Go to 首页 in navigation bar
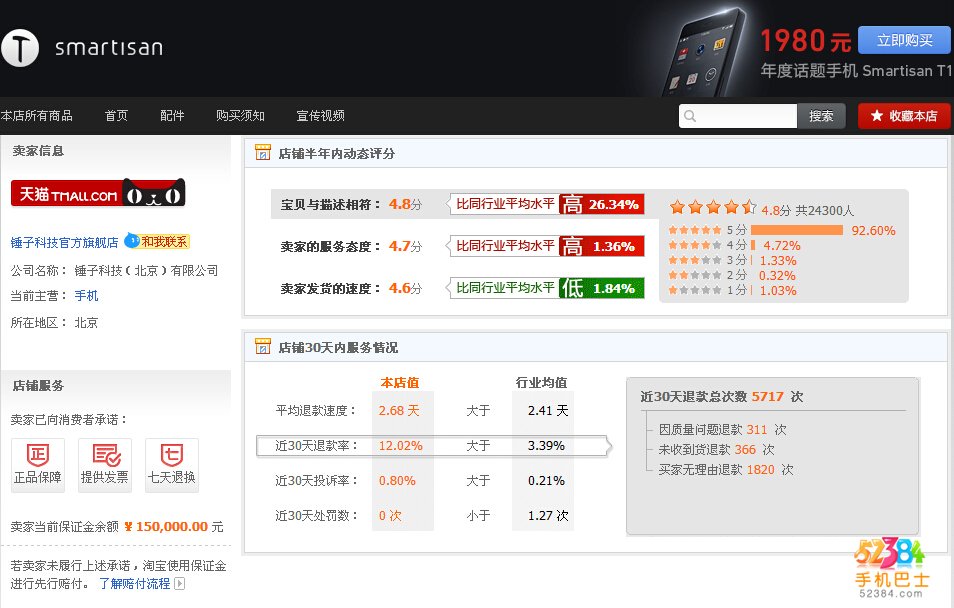 point(116,116)
